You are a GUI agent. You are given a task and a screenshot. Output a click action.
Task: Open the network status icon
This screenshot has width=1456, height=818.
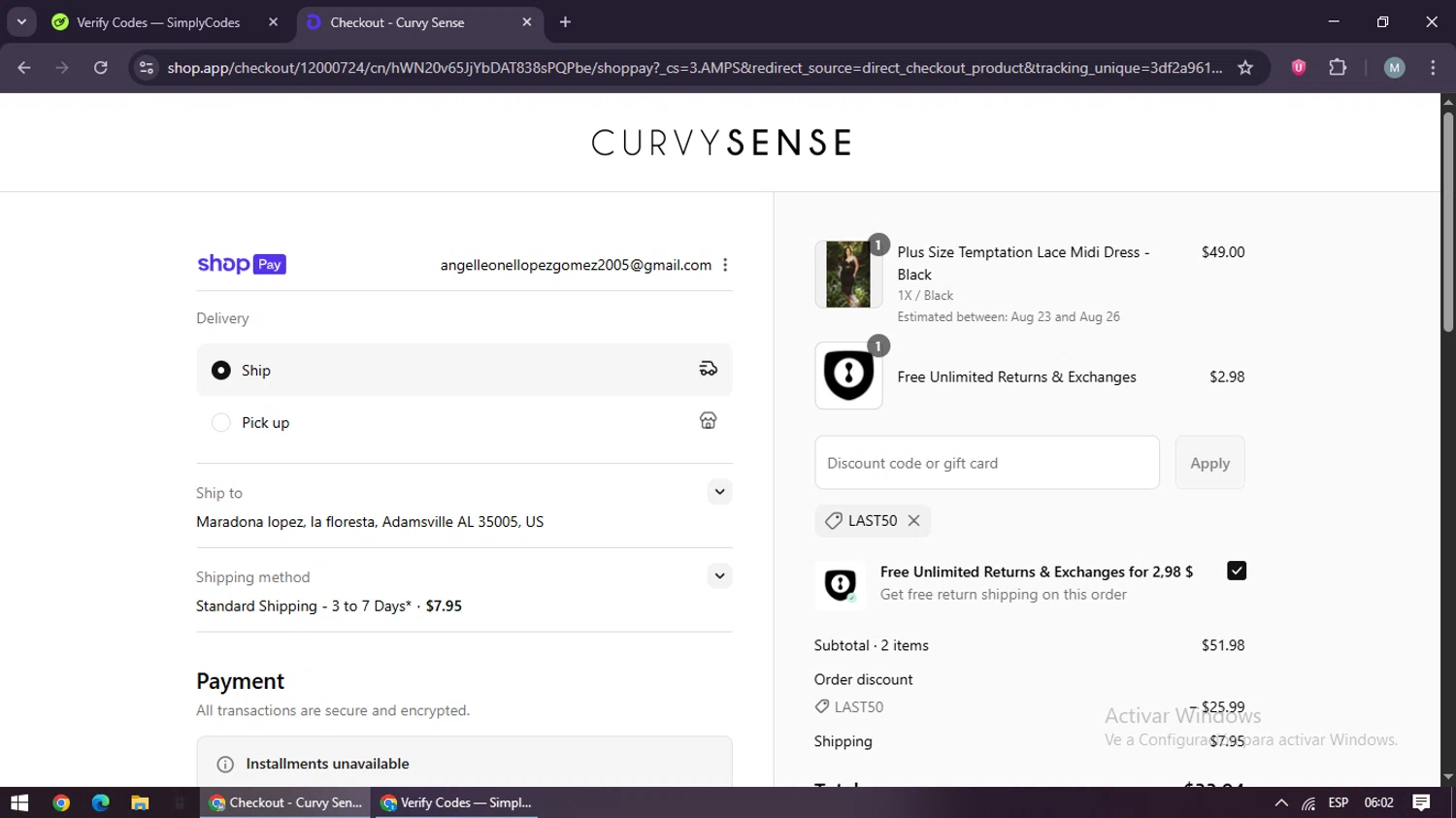pyautogui.click(x=1308, y=803)
